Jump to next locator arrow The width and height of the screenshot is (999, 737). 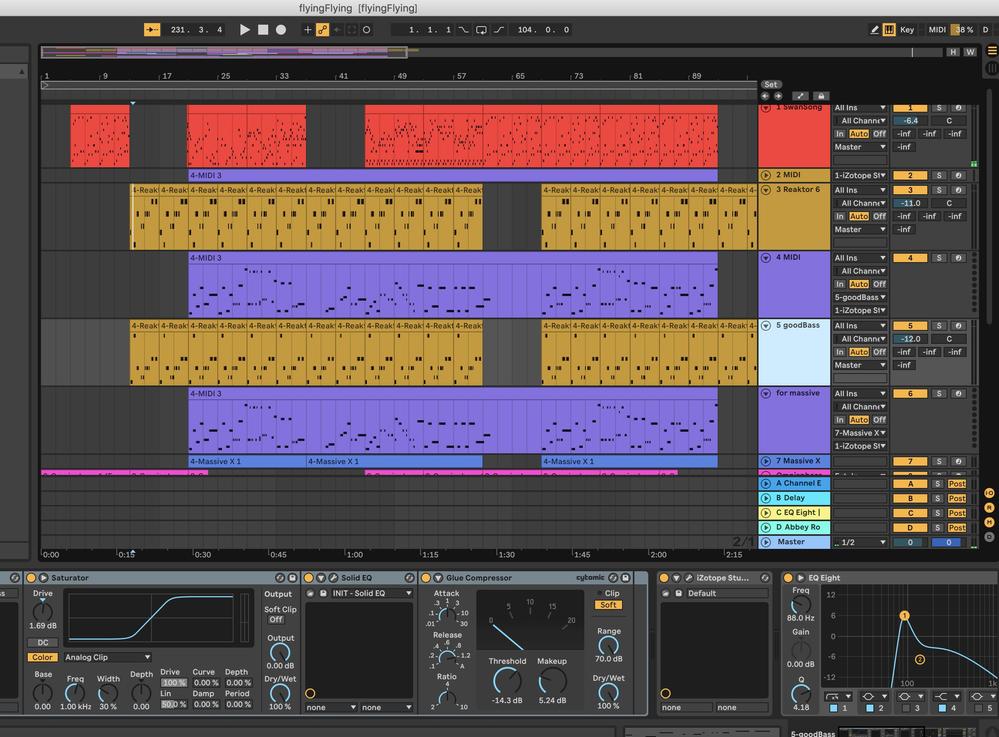(777, 96)
